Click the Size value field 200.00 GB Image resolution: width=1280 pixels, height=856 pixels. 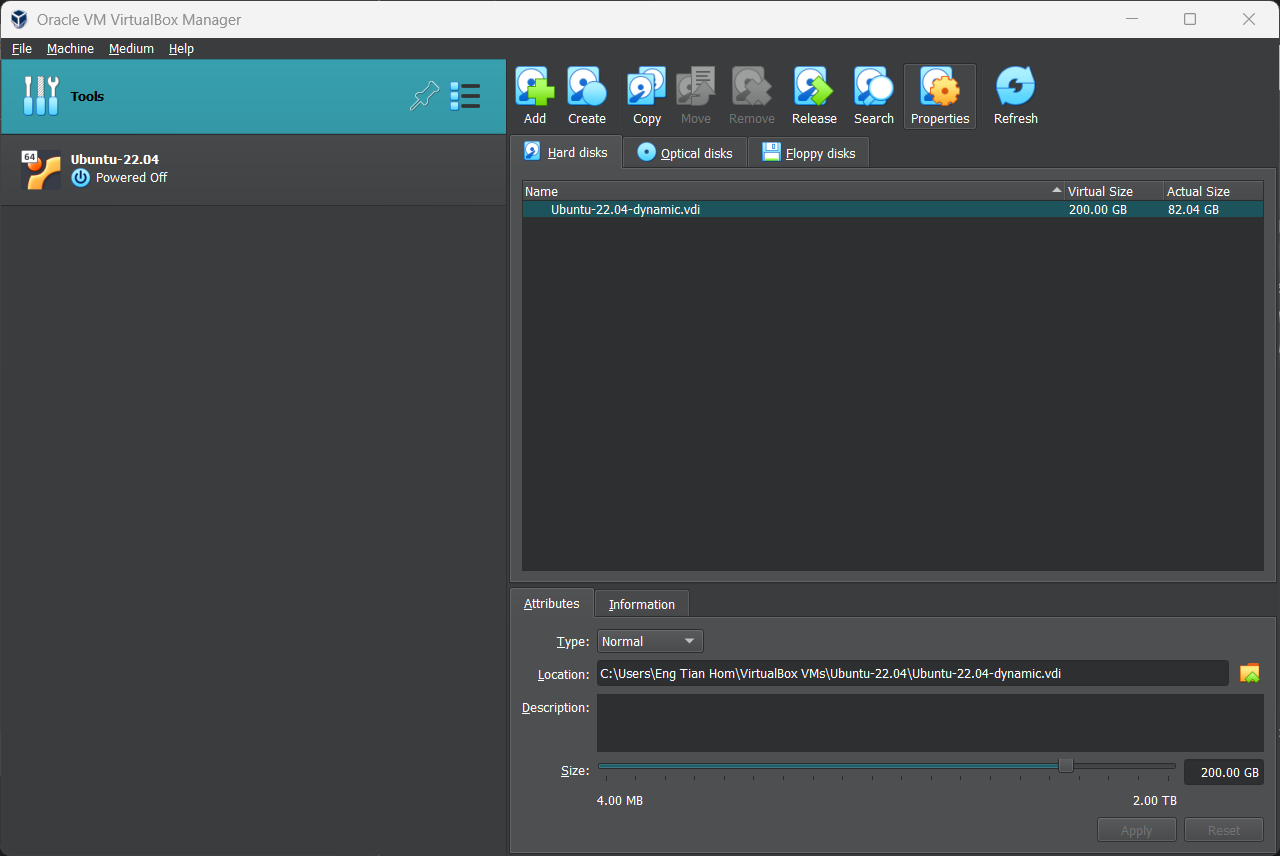click(1224, 772)
